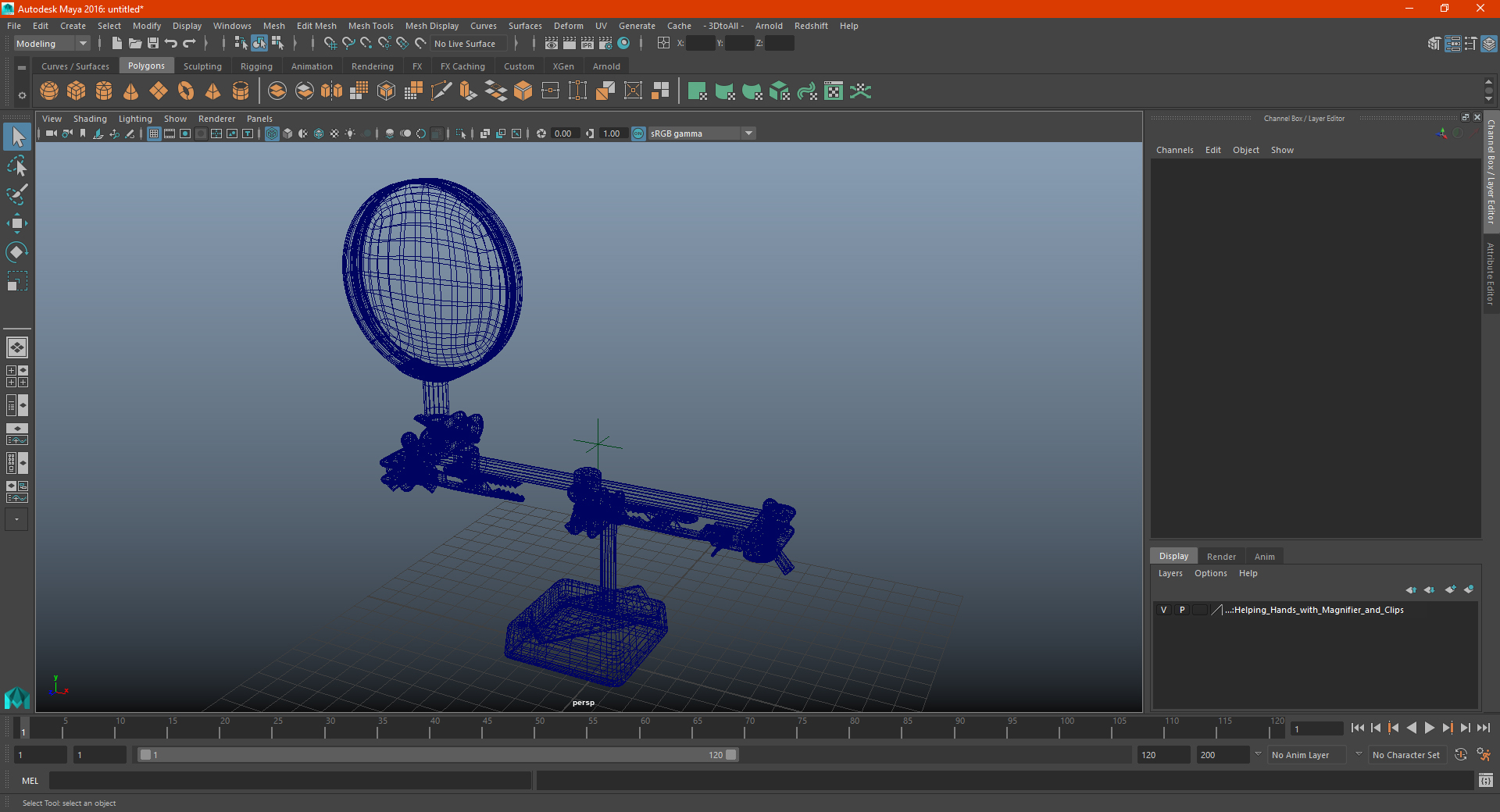Click the range slider bar
The height and width of the screenshot is (812, 1500).
437,755
